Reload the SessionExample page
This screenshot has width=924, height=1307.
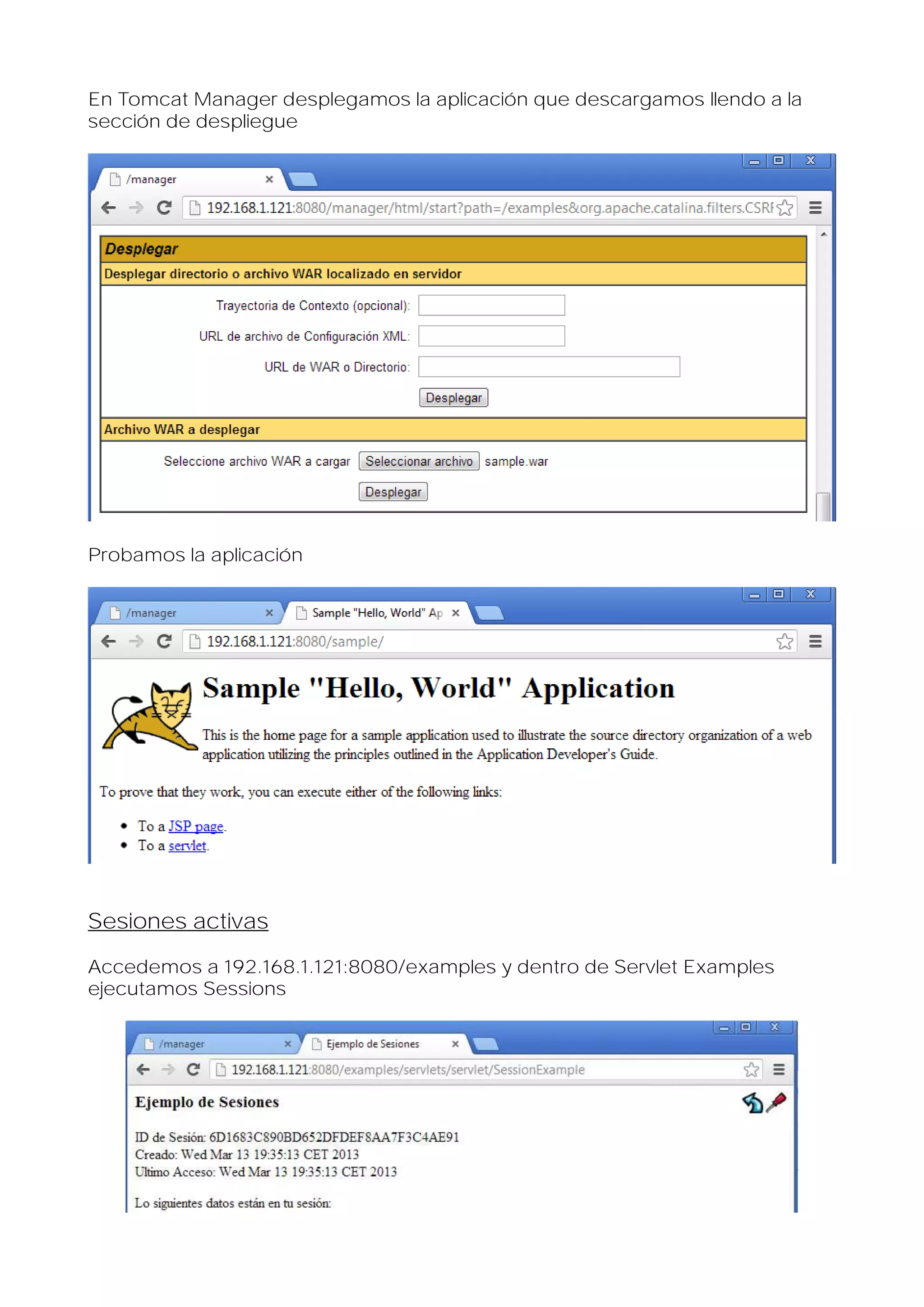pos(194,1070)
